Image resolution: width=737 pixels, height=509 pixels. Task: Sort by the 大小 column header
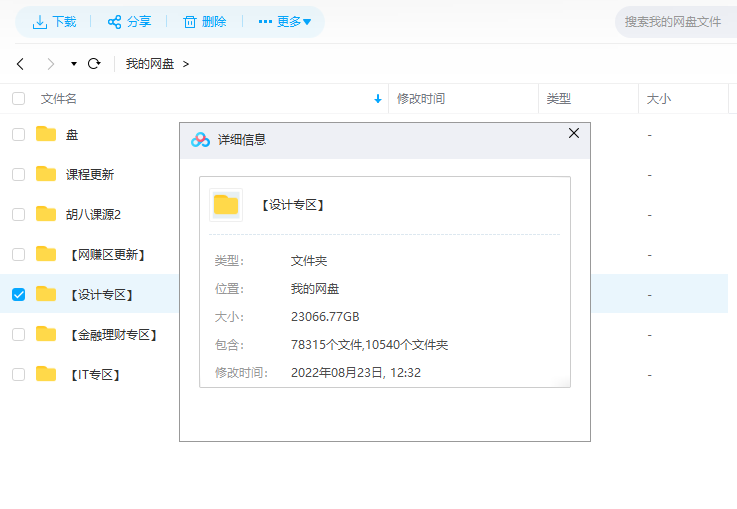click(x=659, y=99)
